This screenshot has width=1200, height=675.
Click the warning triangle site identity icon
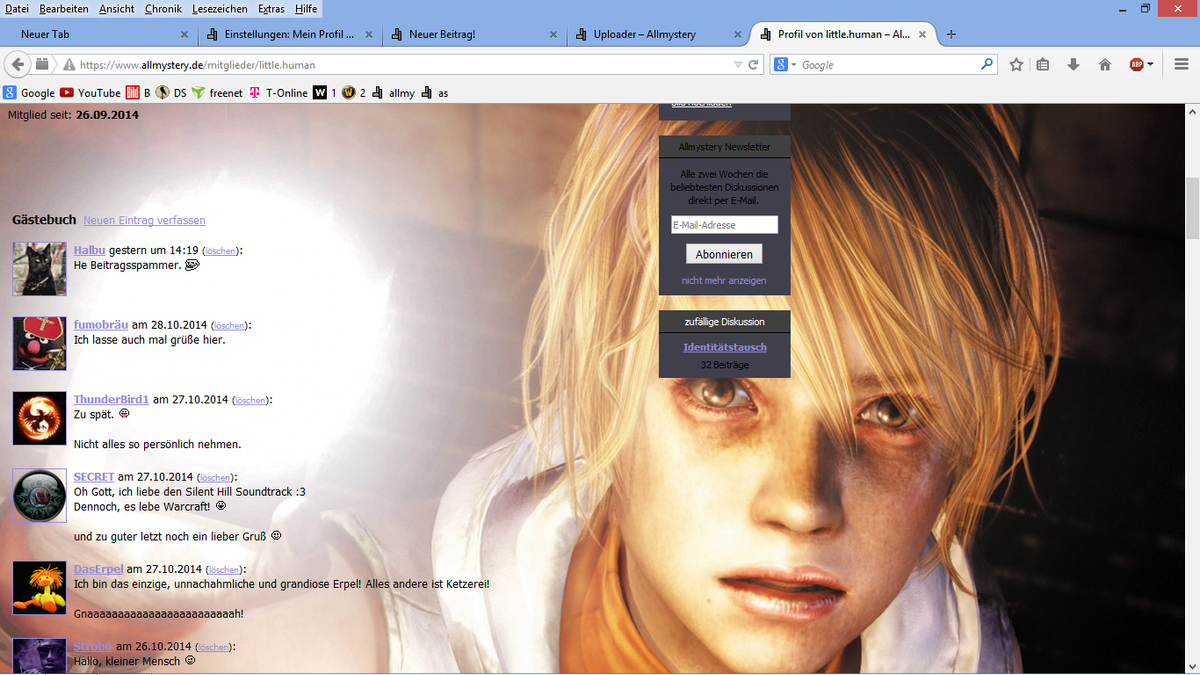coord(69,65)
